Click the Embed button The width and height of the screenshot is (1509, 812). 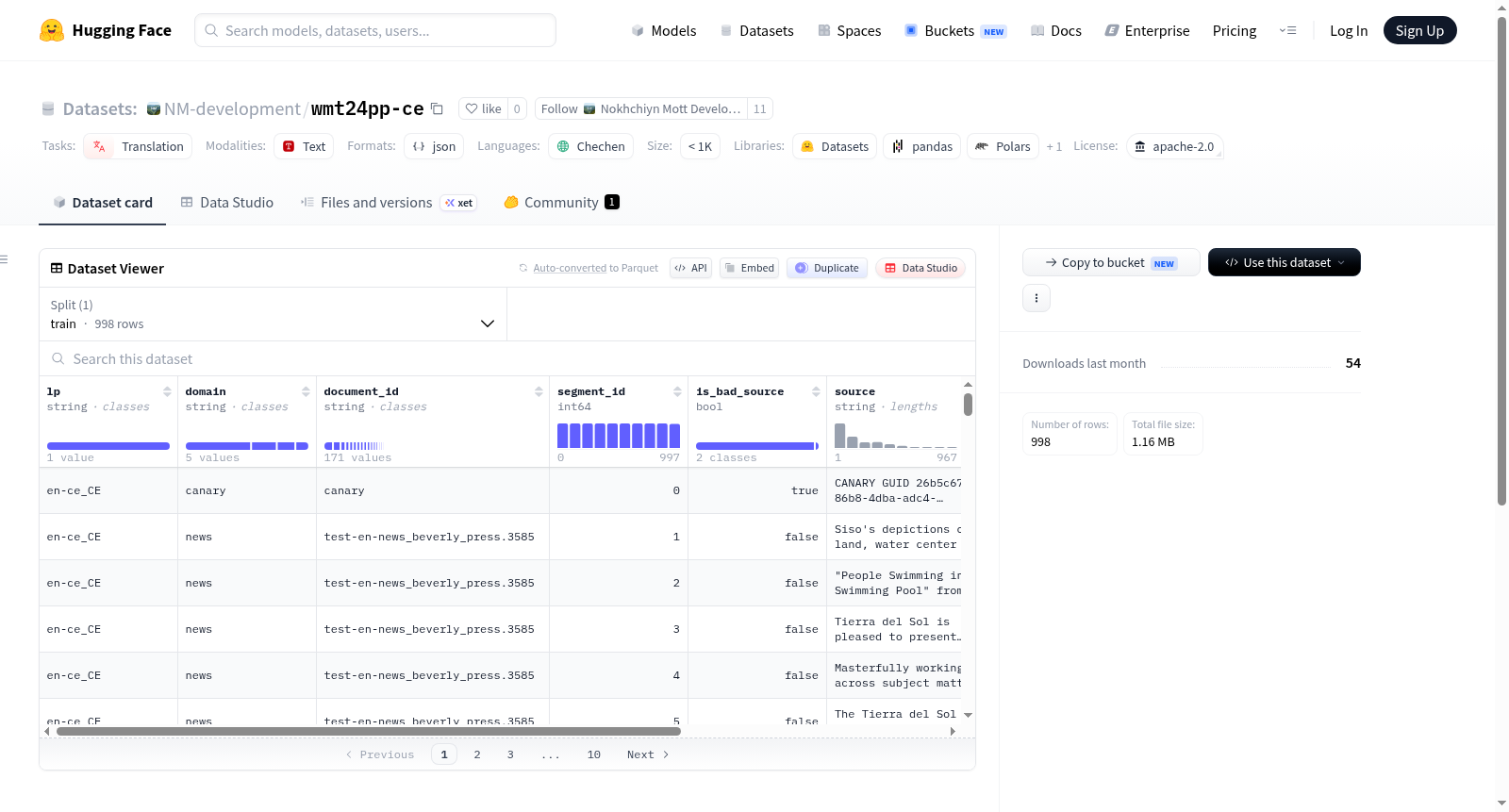[750, 268]
